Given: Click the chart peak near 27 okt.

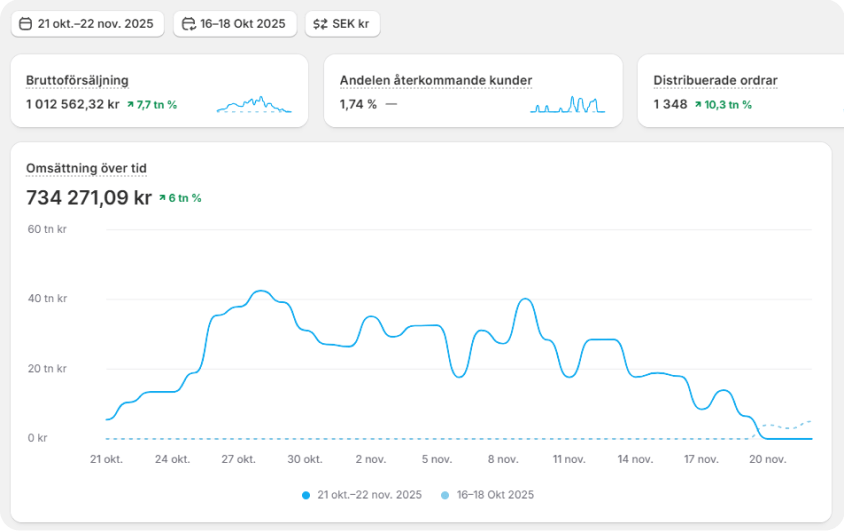Looking at the screenshot, I should click(261, 291).
